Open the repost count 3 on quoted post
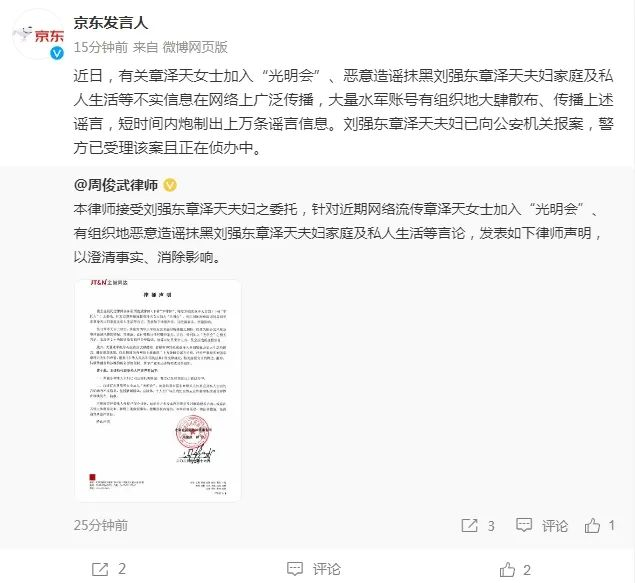Screen dimensions: 635x583 pyautogui.click(x=491, y=526)
